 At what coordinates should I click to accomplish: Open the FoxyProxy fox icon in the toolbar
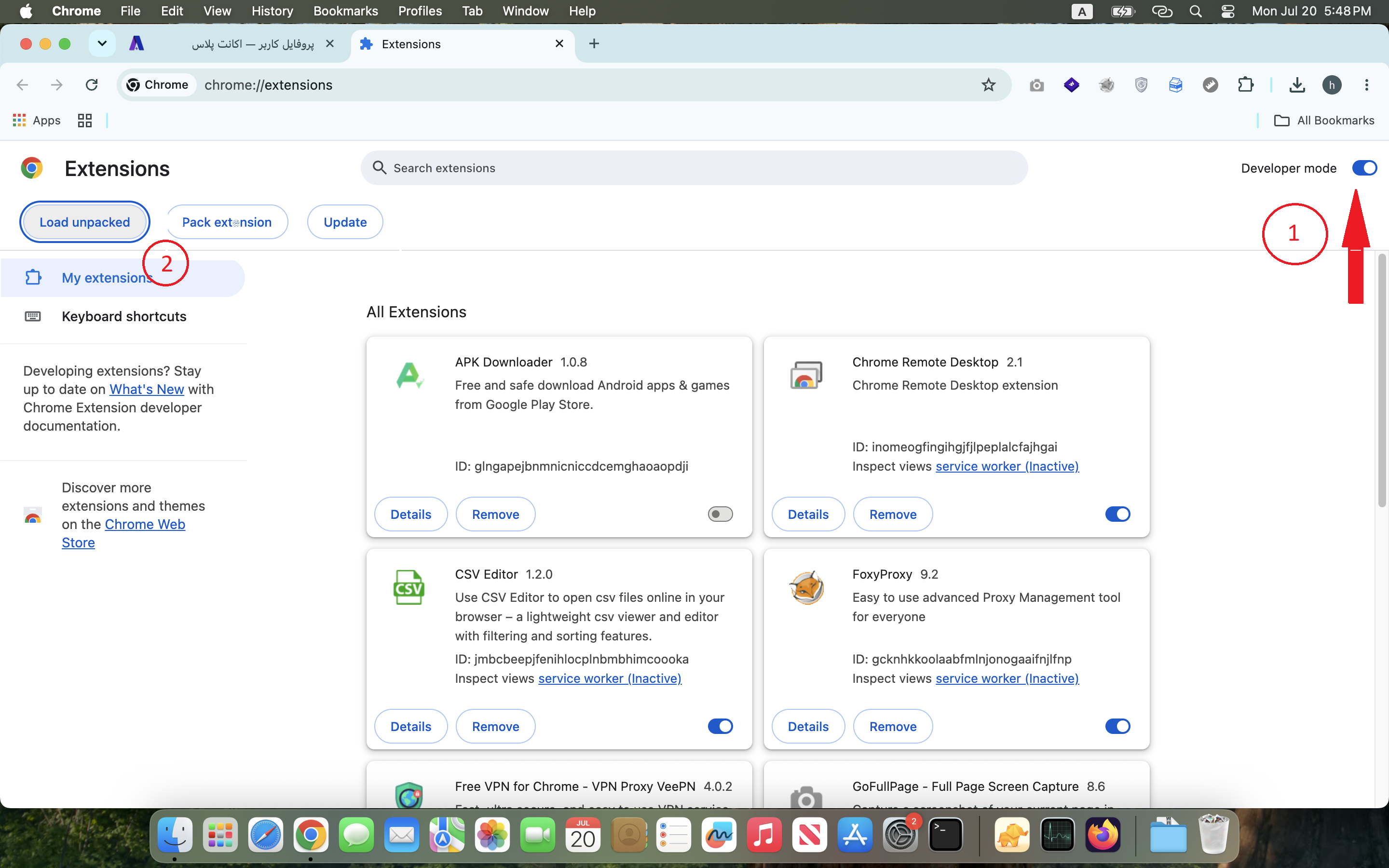coord(1106,85)
